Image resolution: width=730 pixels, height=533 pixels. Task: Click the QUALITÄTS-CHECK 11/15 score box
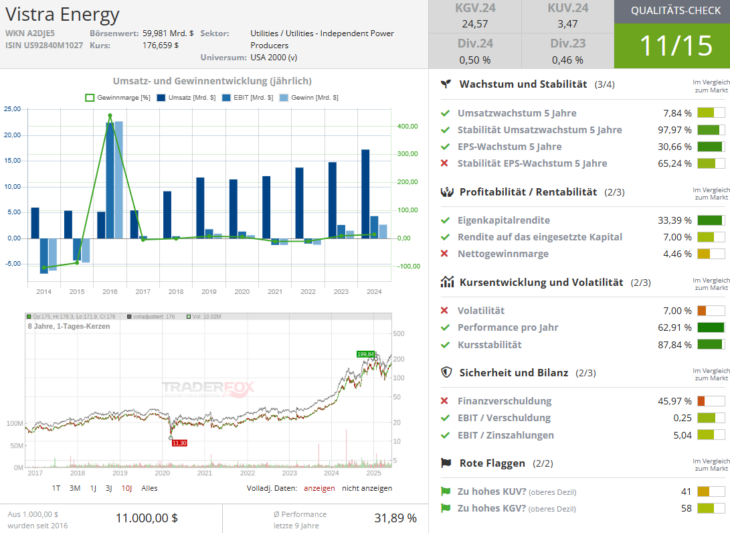(672, 34)
